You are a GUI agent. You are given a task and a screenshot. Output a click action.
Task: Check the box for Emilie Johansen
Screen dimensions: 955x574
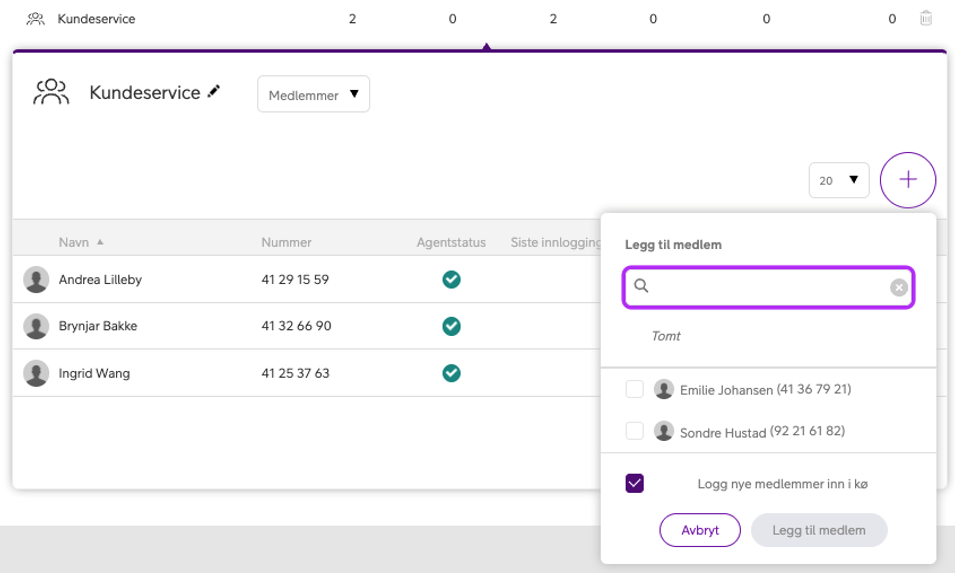(634, 389)
